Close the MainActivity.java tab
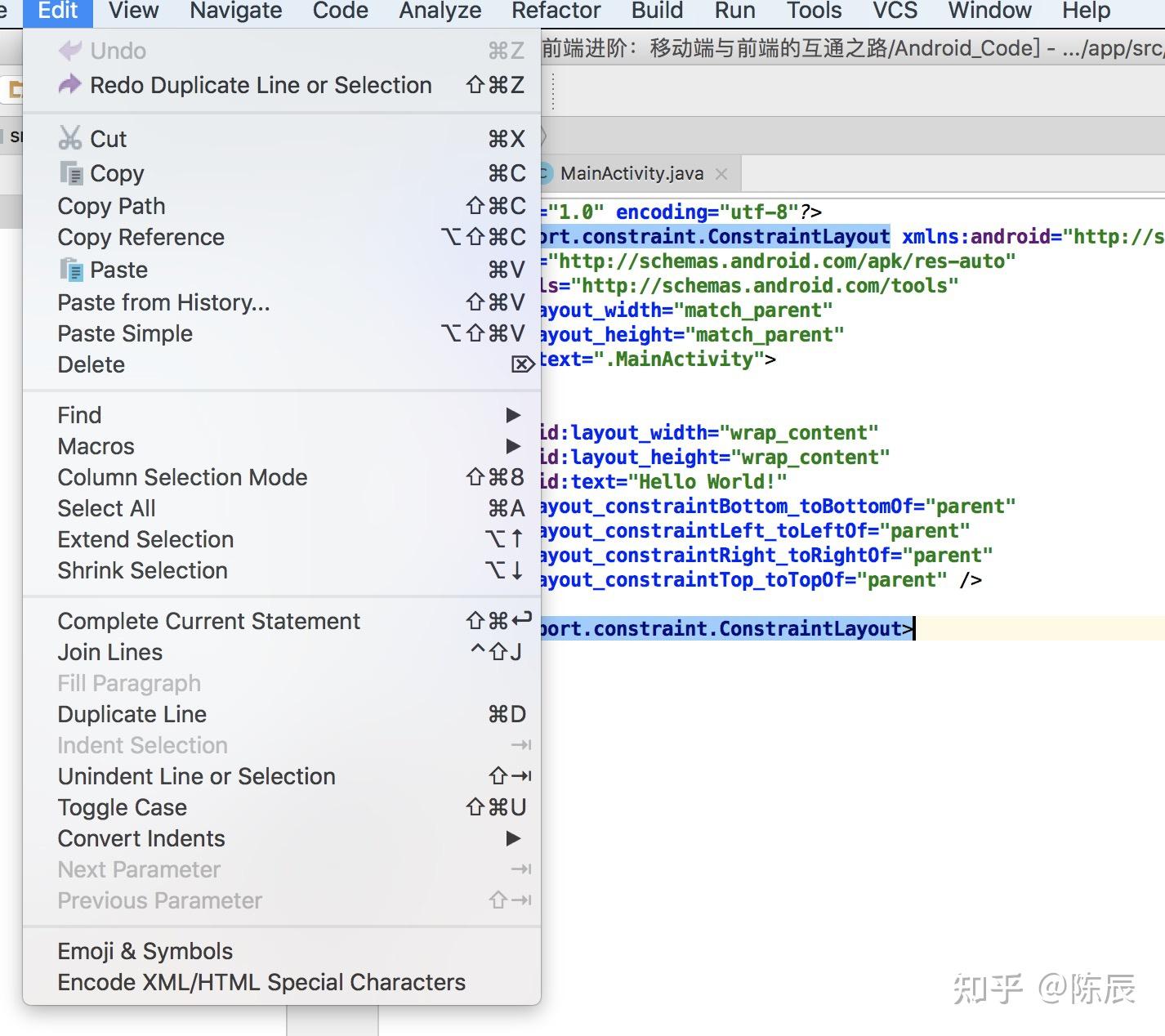Viewport: 1165px width, 1036px height. (x=721, y=173)
